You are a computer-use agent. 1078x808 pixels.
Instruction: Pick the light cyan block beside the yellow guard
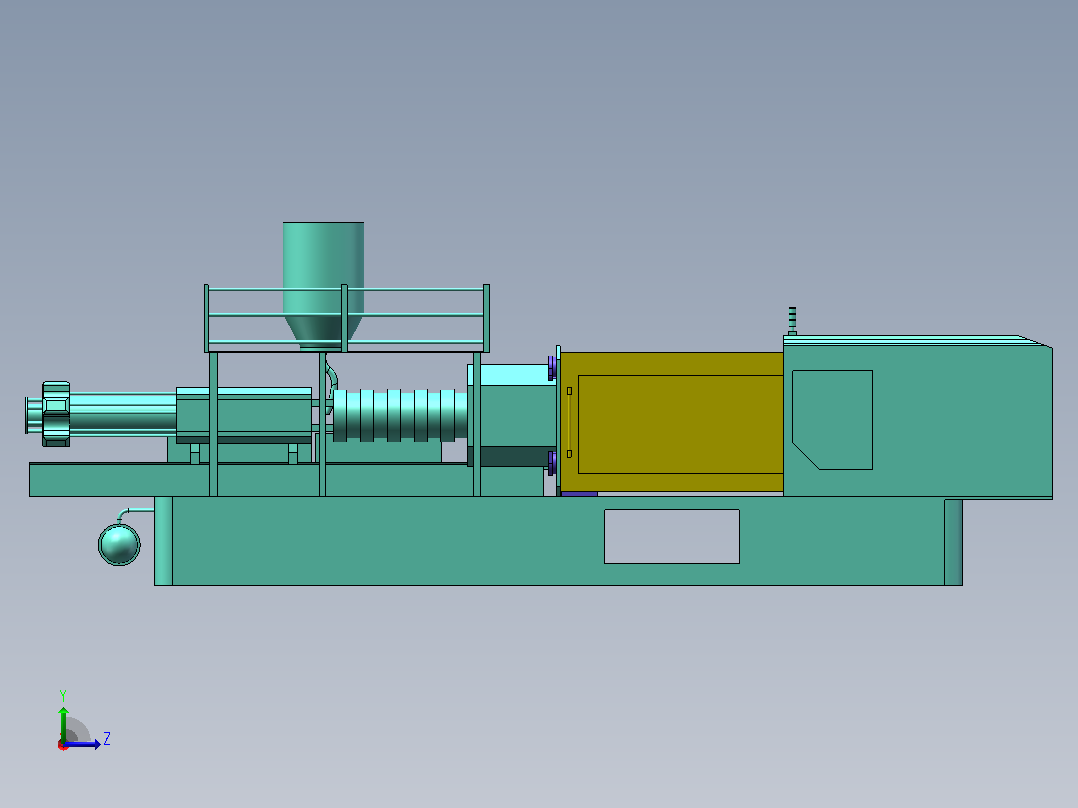(517, 375)
